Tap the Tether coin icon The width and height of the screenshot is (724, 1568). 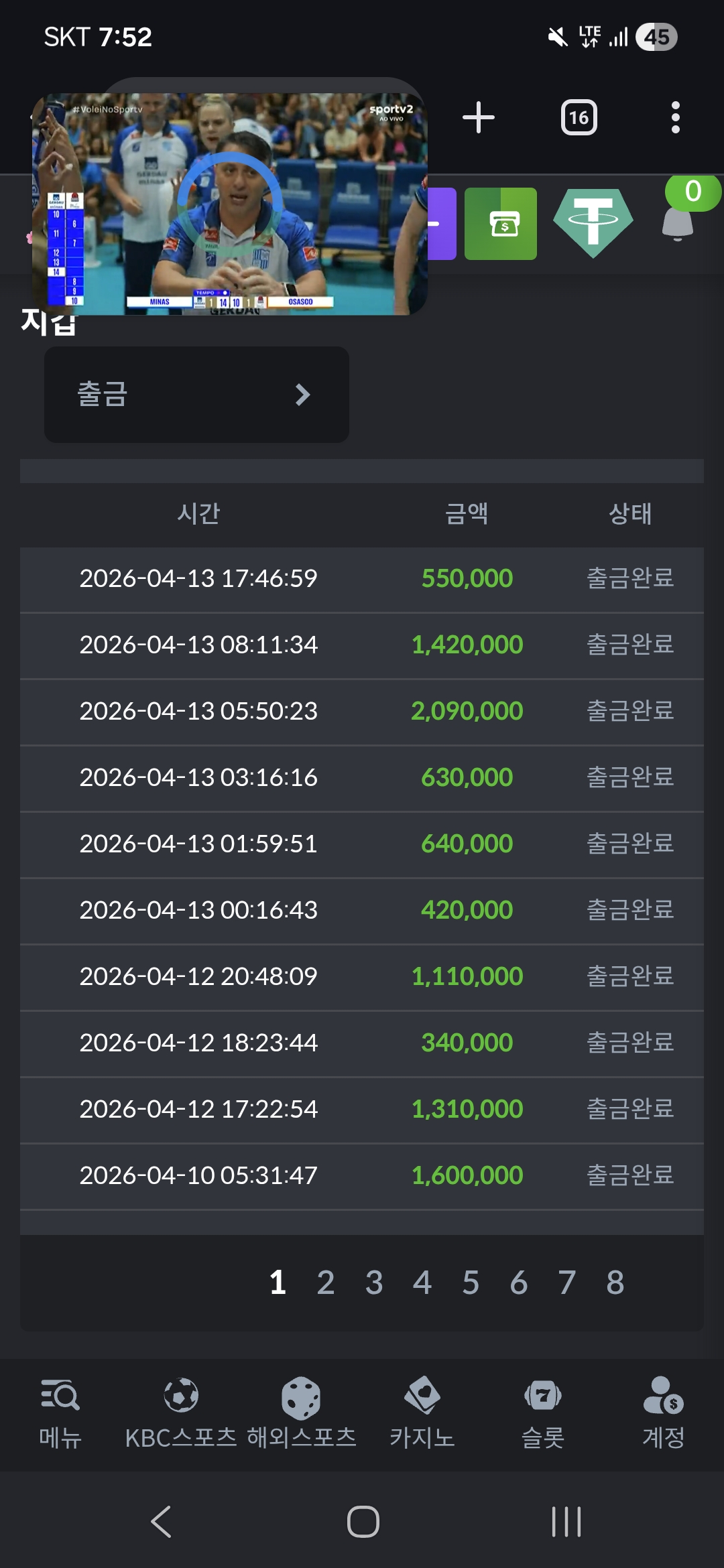point(593,222)
